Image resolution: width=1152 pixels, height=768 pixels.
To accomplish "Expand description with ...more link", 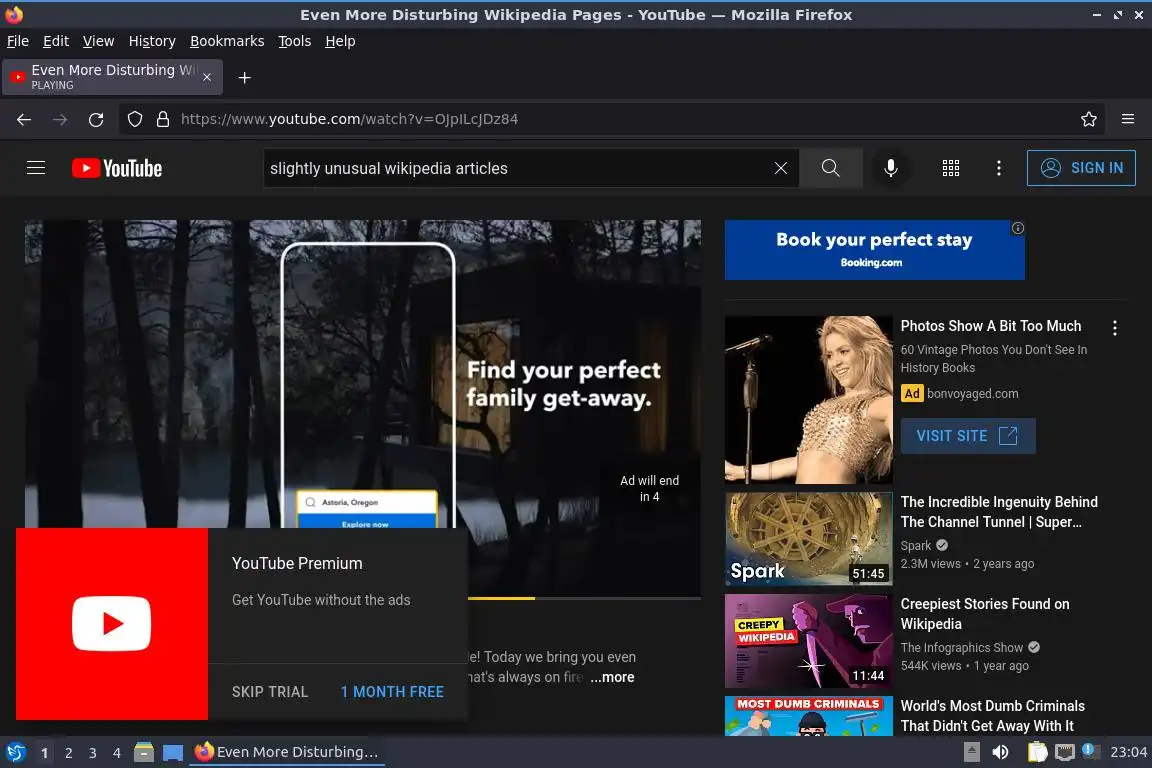I will pos(612,677).
